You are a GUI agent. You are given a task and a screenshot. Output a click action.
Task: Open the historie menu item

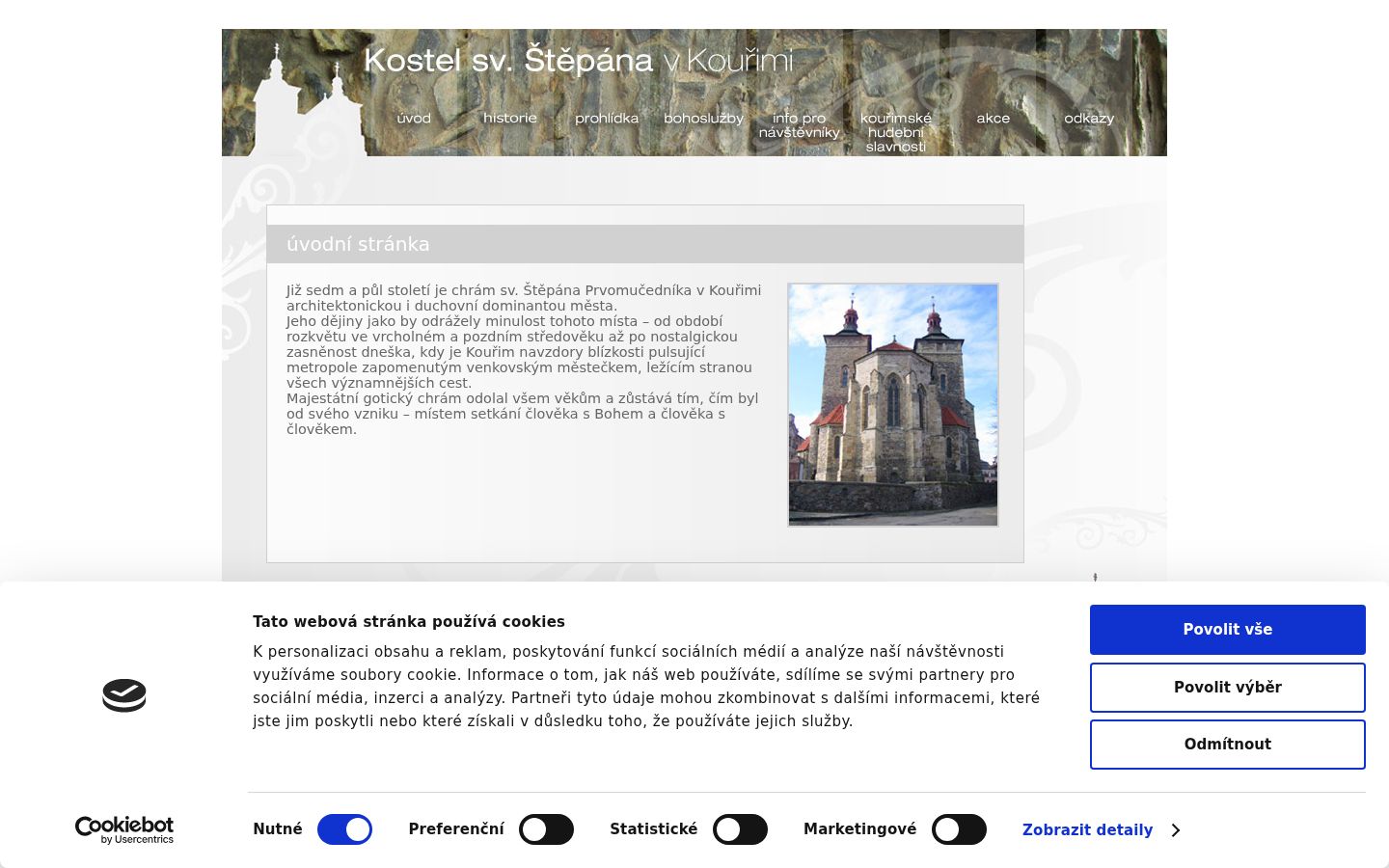coord(510,118)
